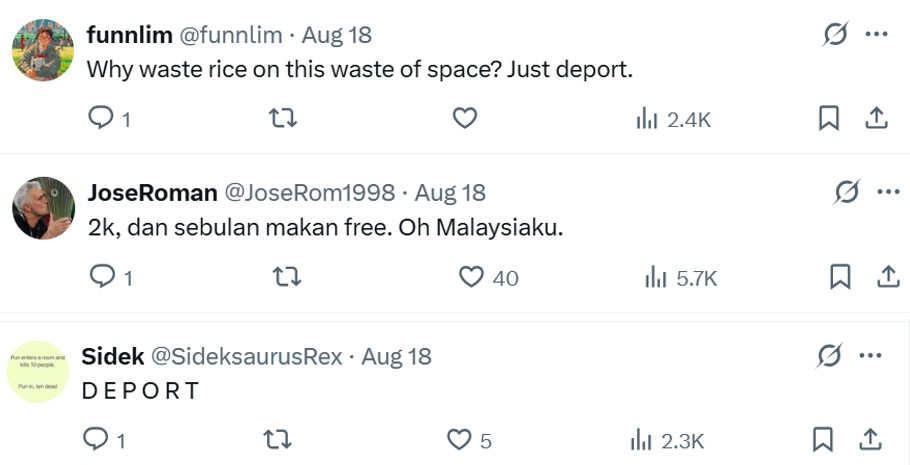
Task: Repost JoseRoman's Malaysiaku tweet
Action: (287, 277)
